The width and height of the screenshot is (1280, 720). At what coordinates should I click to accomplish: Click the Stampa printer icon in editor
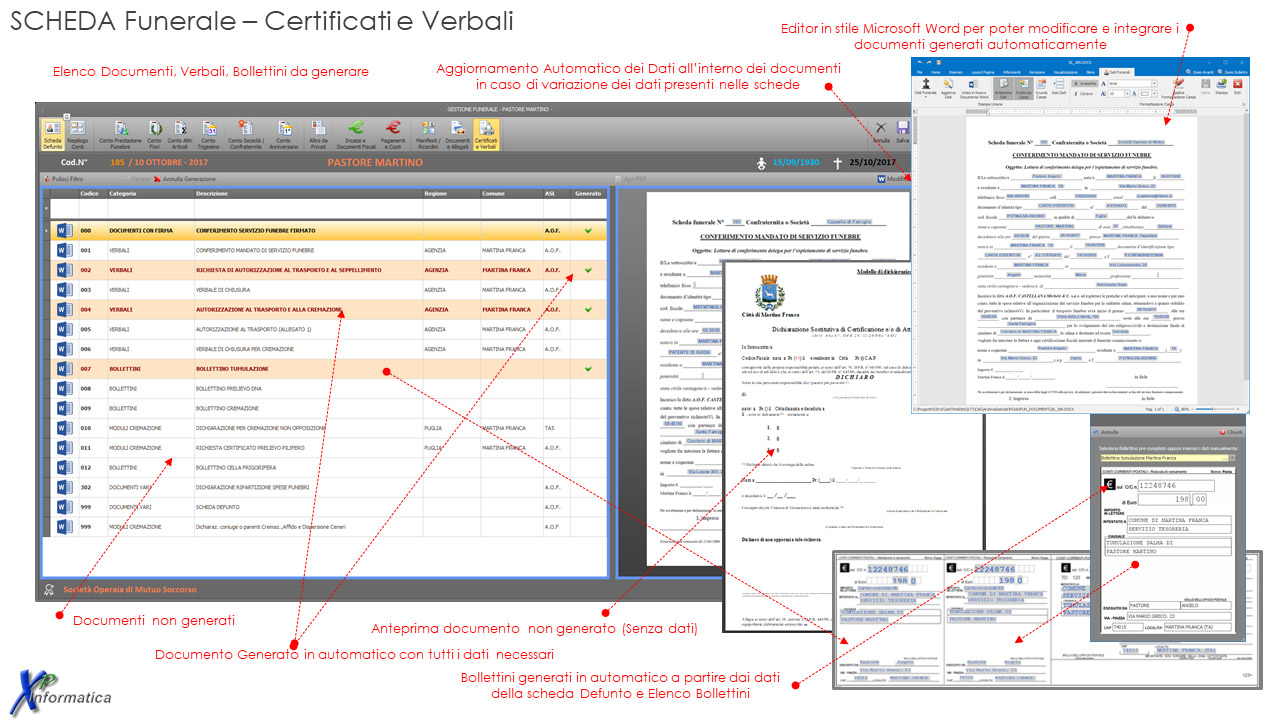click(x=1221, y=88)
